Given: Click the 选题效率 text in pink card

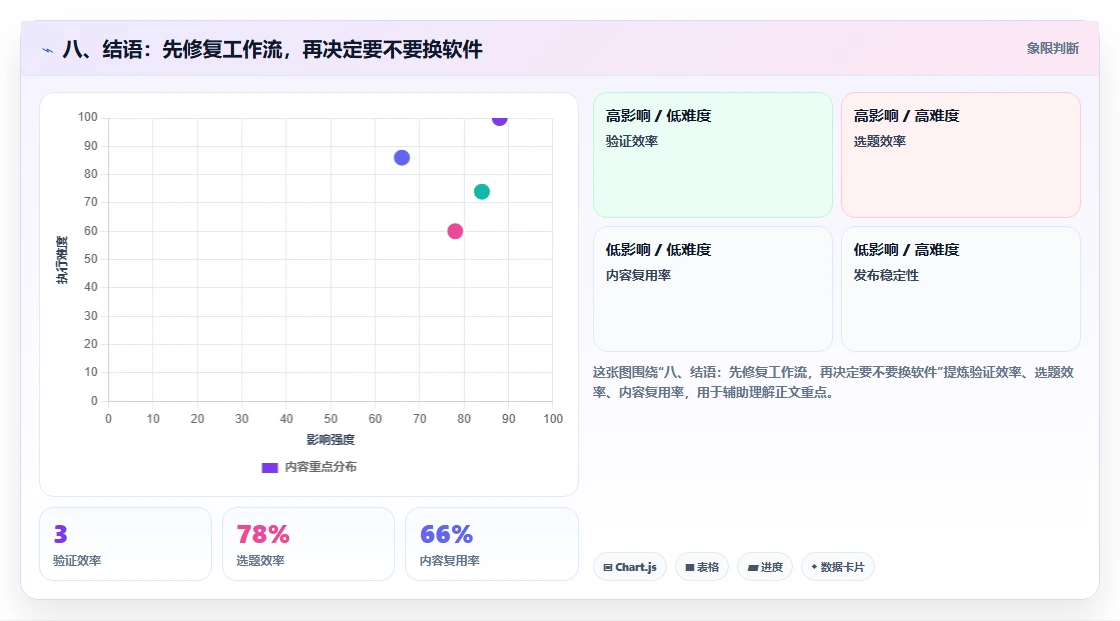Looking at the screenshot, I should pyautogui.click(x=879, y=141).
